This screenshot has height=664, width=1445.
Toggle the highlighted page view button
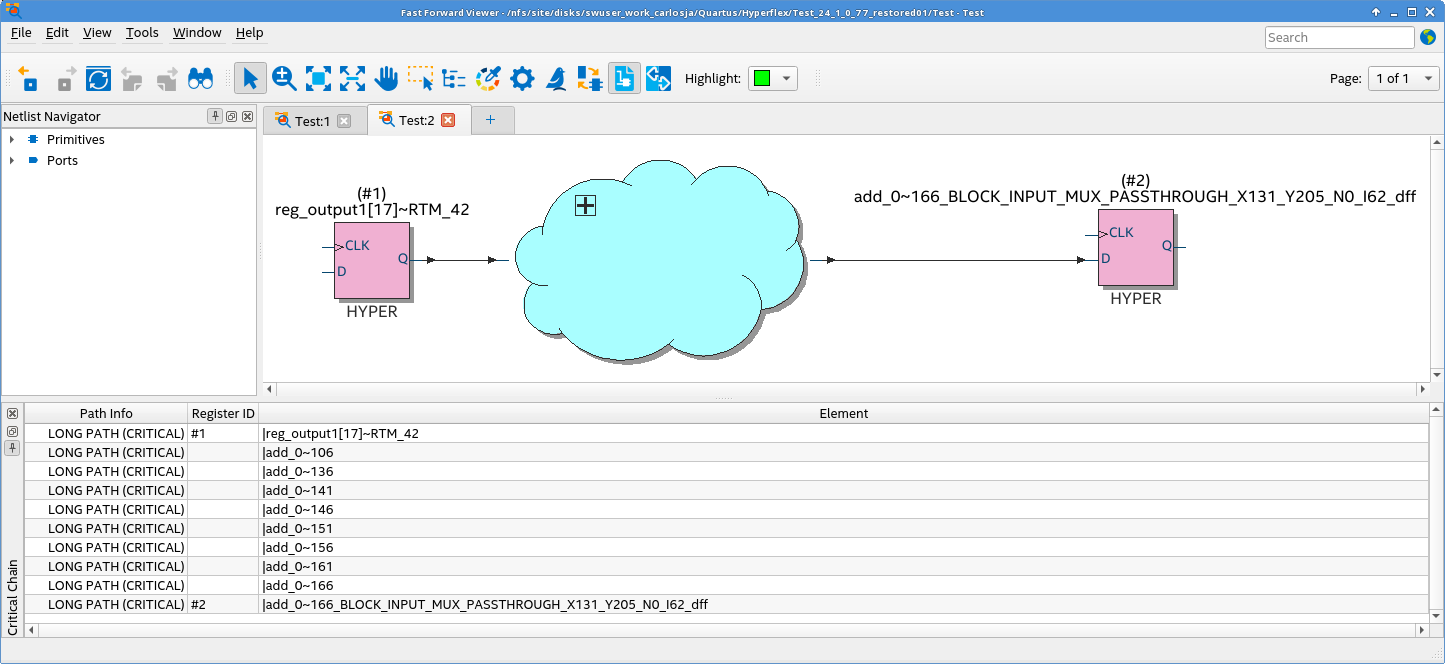click(x=624, y=79)
